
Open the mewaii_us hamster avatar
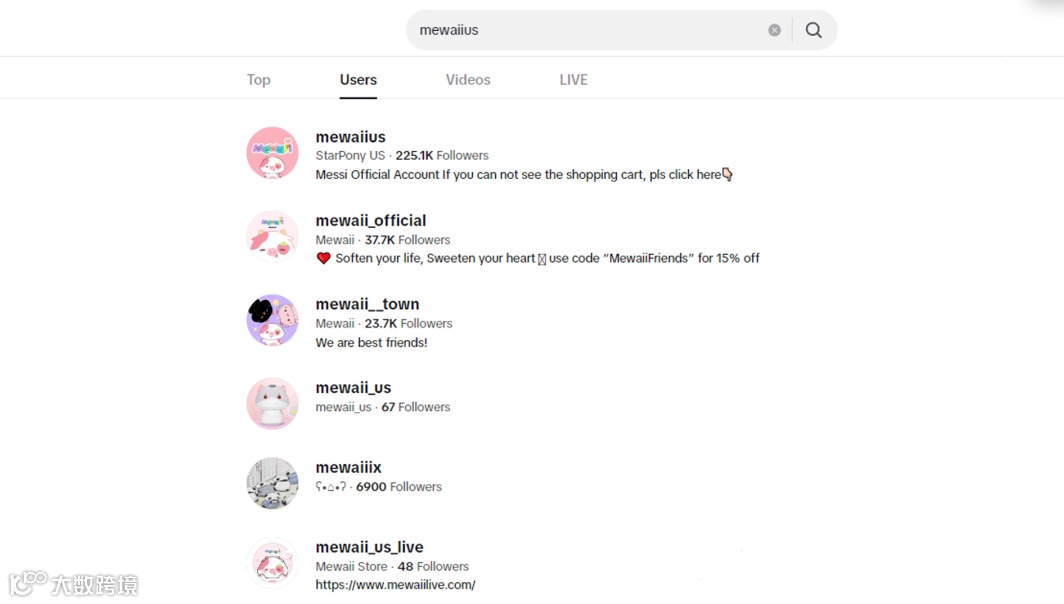[x=272, y=403]
